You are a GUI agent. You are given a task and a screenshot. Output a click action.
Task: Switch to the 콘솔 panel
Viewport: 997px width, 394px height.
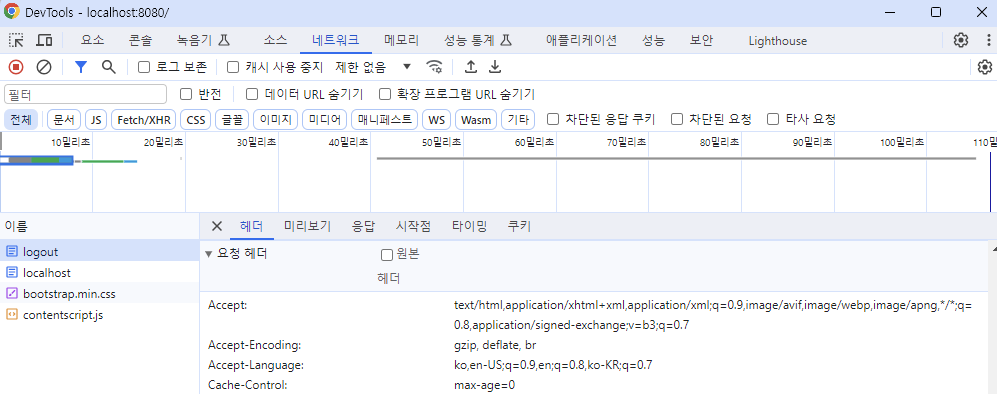[x=141, y=41]
